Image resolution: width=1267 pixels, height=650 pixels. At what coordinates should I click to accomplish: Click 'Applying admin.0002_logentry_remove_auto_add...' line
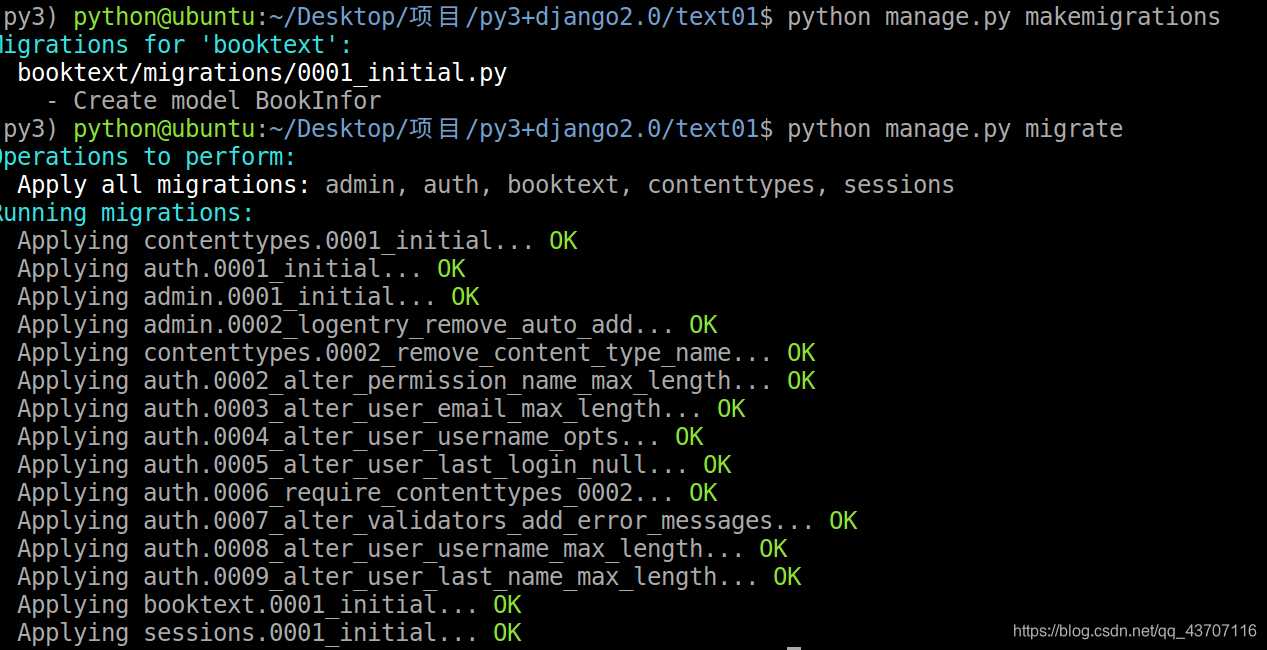(367, 325)
